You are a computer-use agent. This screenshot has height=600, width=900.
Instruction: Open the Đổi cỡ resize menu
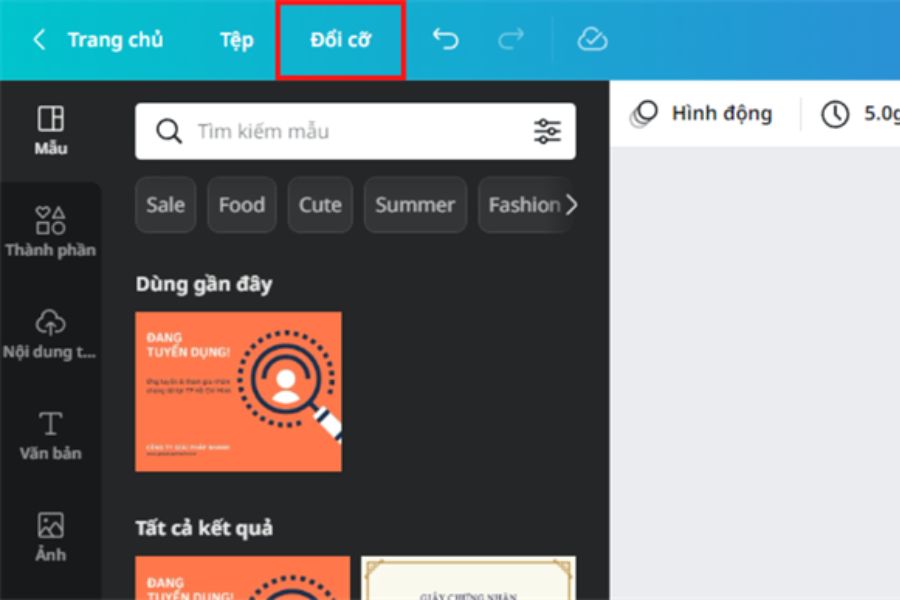click(x=340, y=40)
